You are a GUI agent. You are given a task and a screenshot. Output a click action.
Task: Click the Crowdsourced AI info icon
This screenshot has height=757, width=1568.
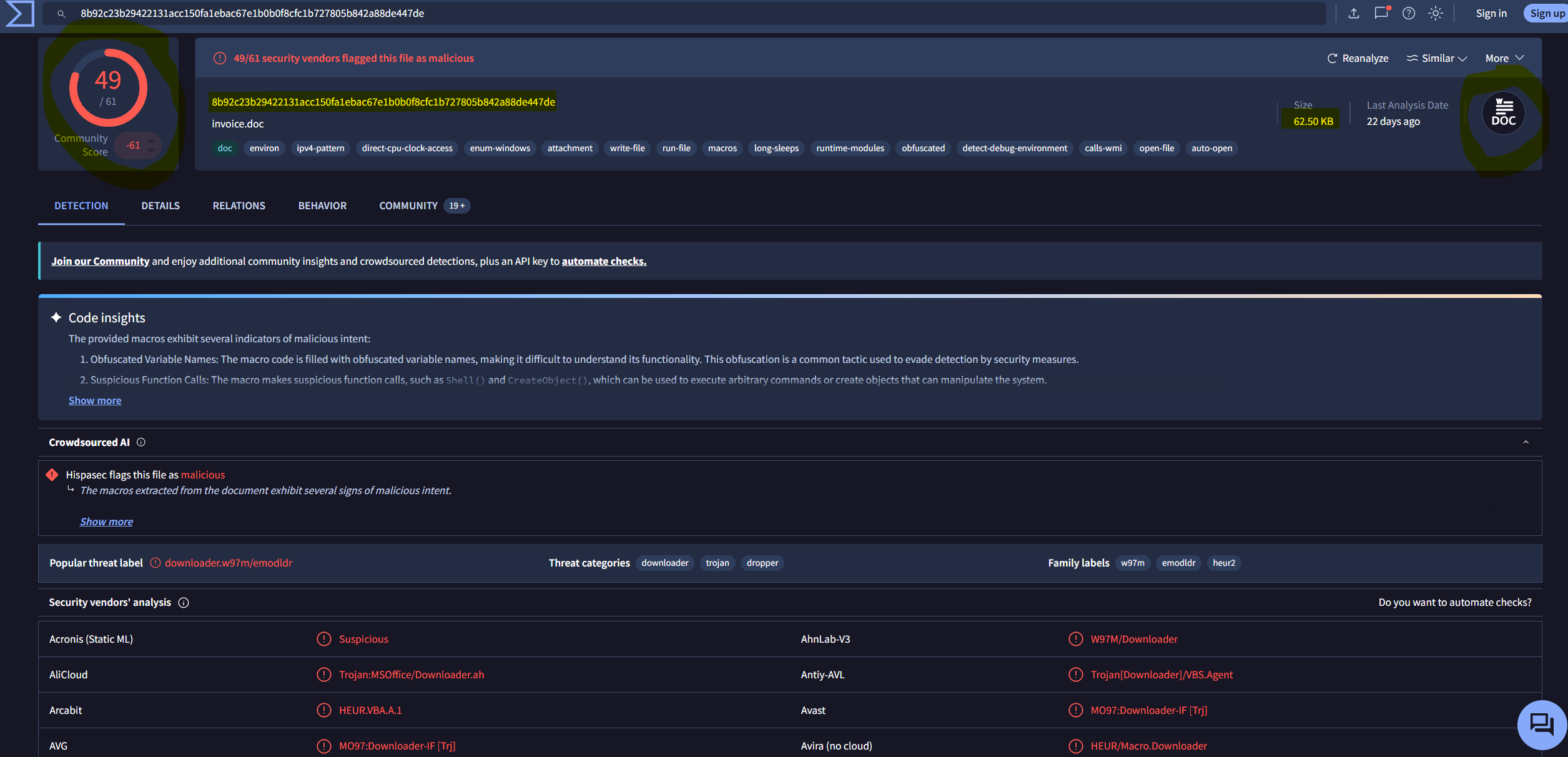point(141,442)
